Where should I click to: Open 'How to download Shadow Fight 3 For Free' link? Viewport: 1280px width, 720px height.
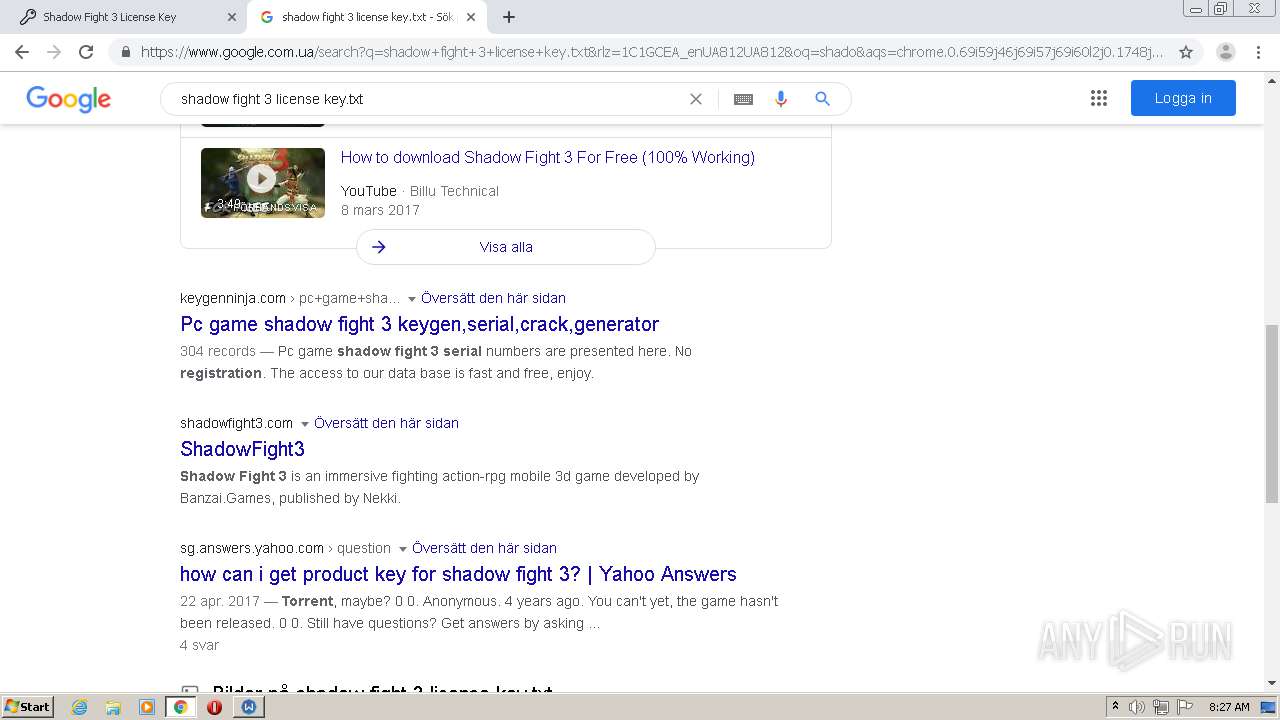547,157
